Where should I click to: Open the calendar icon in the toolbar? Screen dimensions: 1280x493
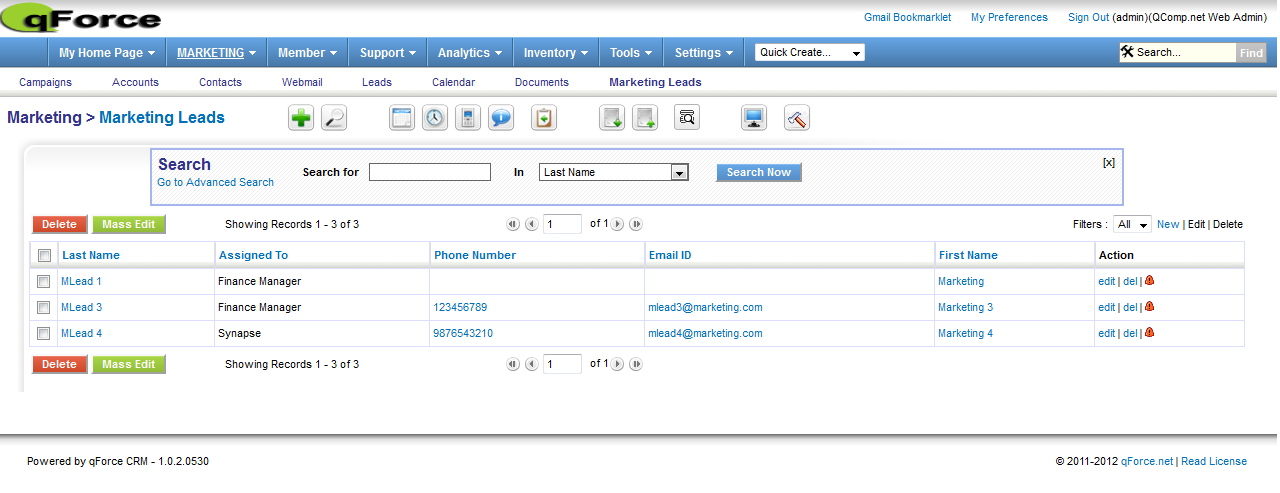(402, 119)
